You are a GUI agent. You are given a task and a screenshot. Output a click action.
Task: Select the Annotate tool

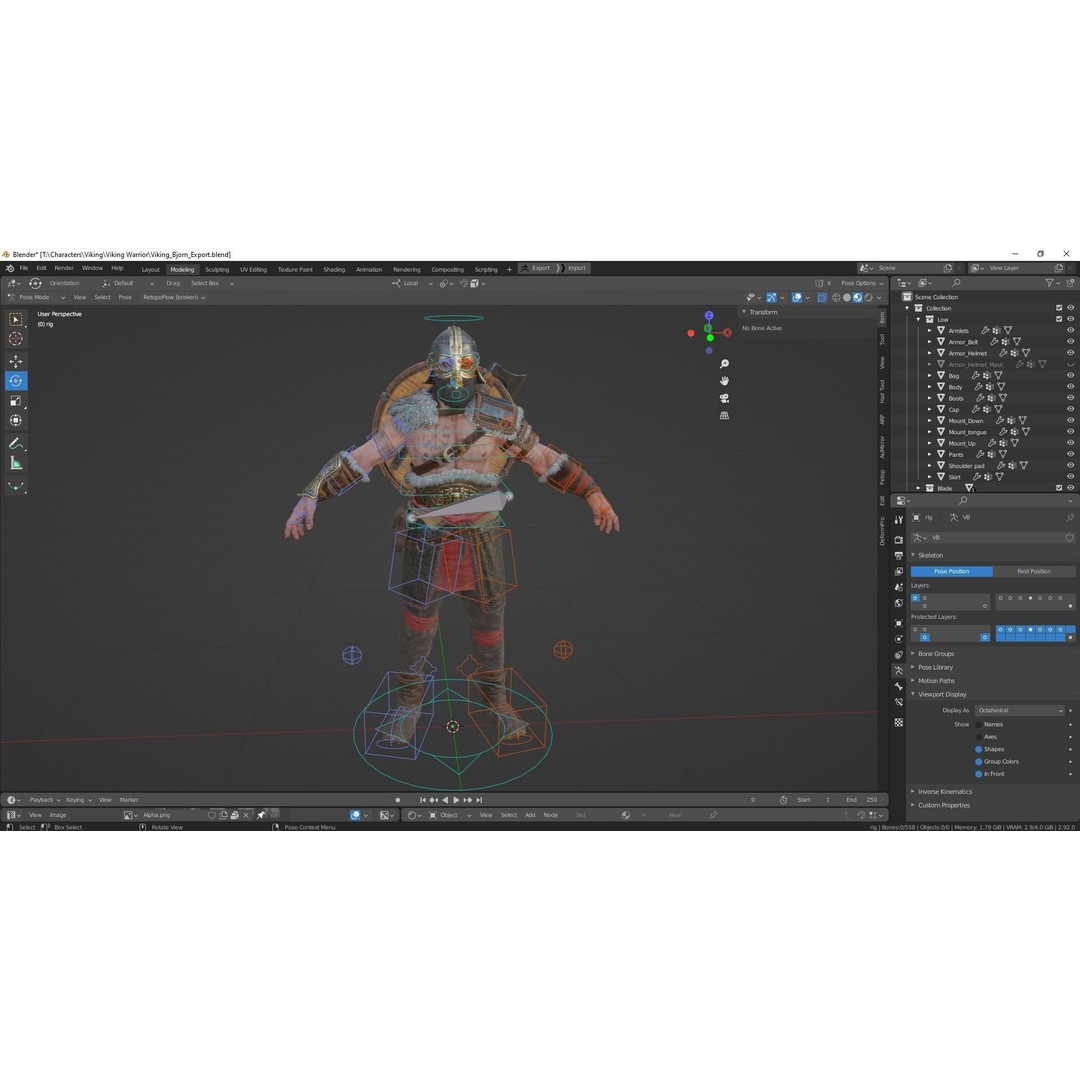pos(16,444)
